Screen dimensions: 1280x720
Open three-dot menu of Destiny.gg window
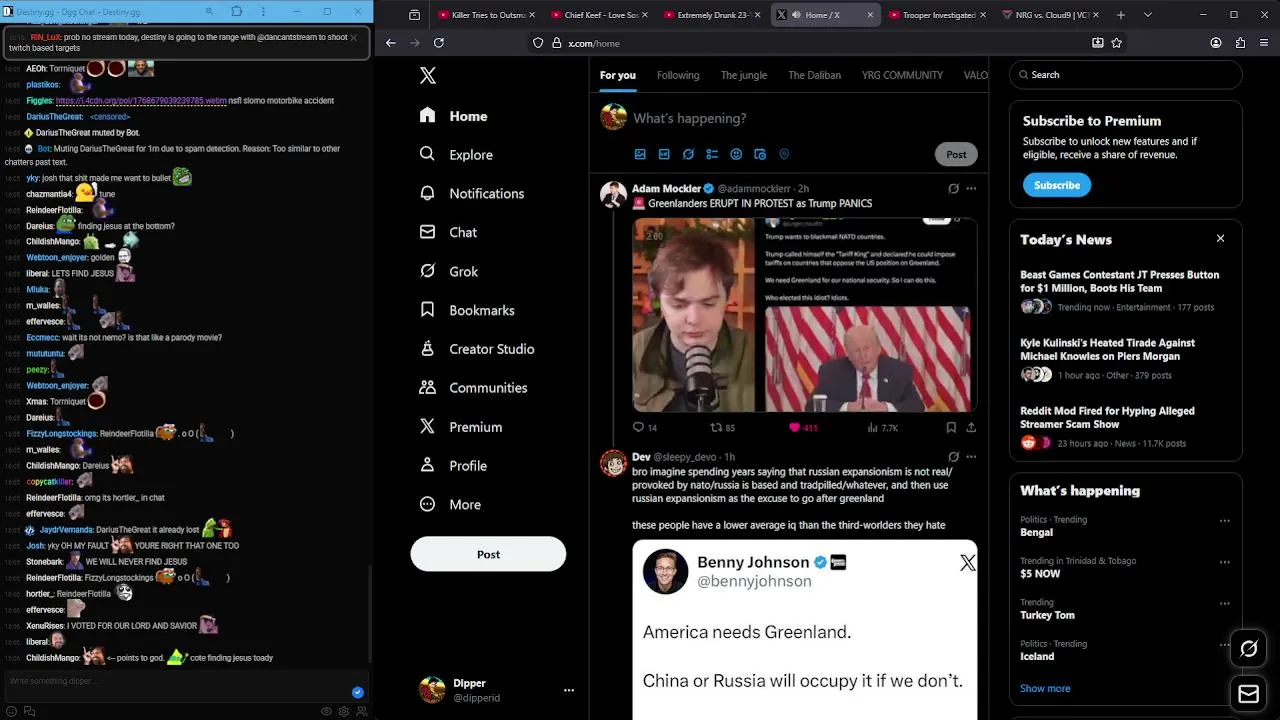[265, 11]
